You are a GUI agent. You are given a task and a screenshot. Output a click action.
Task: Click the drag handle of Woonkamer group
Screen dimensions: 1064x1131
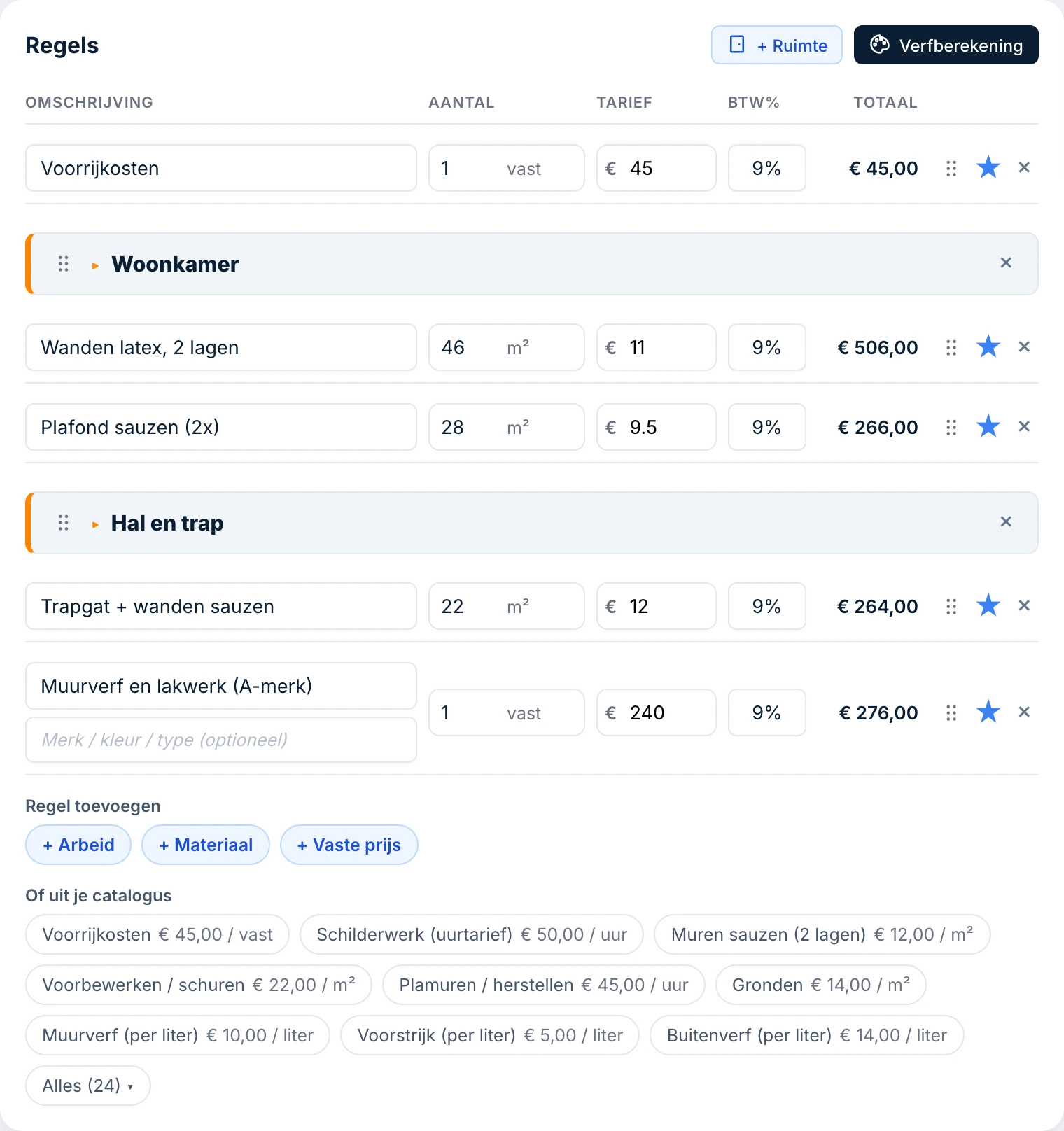pyautogui.click(x=64, y=264)
